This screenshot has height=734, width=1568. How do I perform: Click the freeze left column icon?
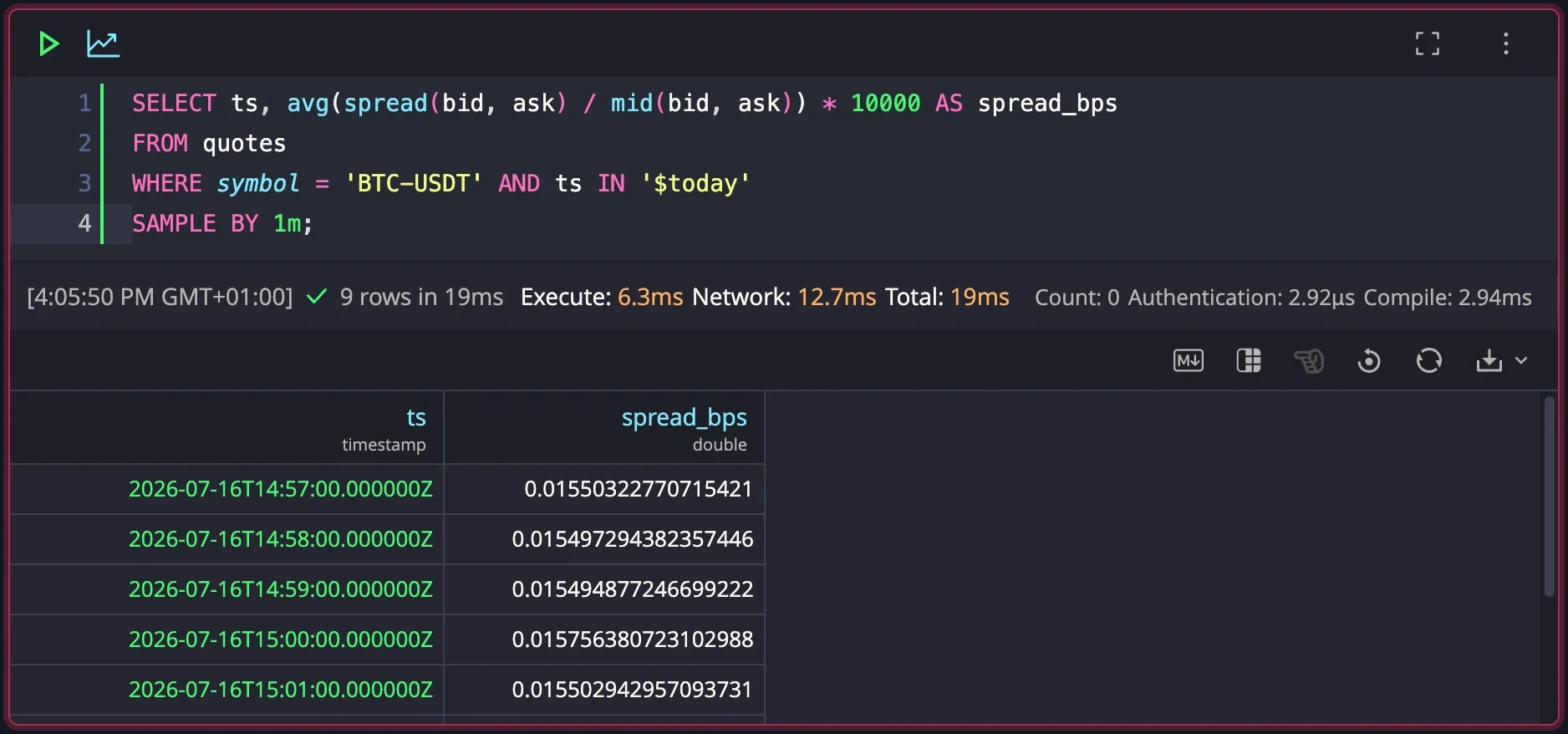[1309, 360]
